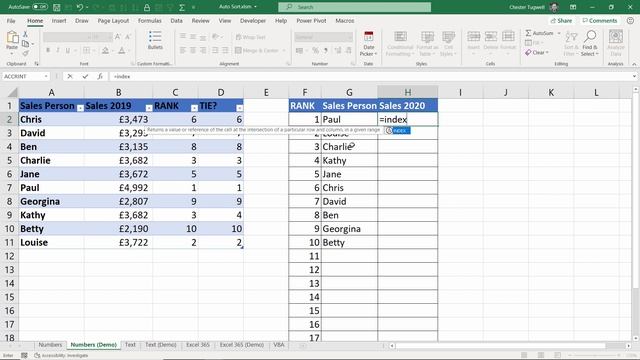Confirm formula with the checkmark icon
This screenshot has width=640, height=360.
point(85,76)
